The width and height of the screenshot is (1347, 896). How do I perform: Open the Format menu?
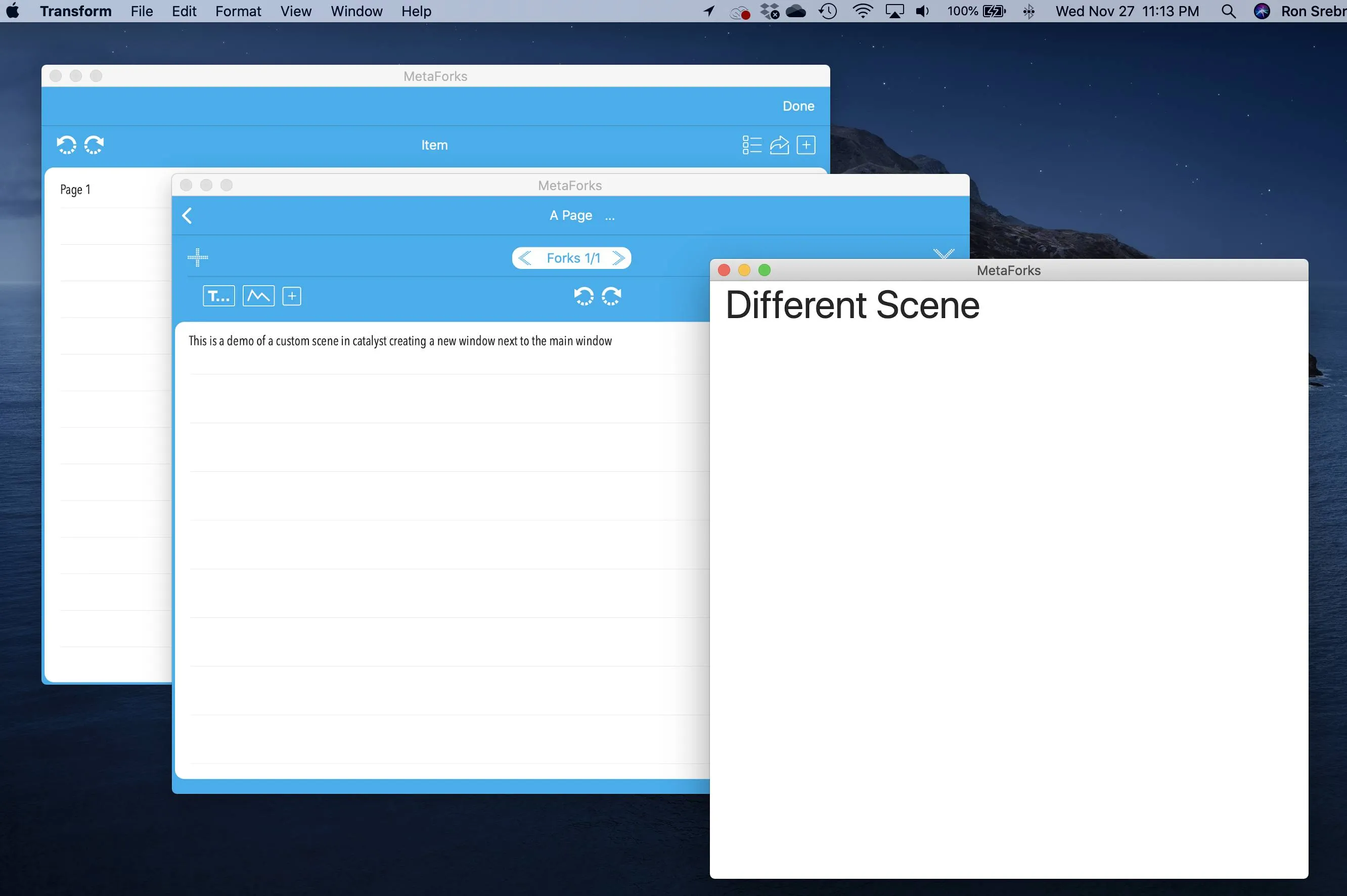(x=238, y=12)
